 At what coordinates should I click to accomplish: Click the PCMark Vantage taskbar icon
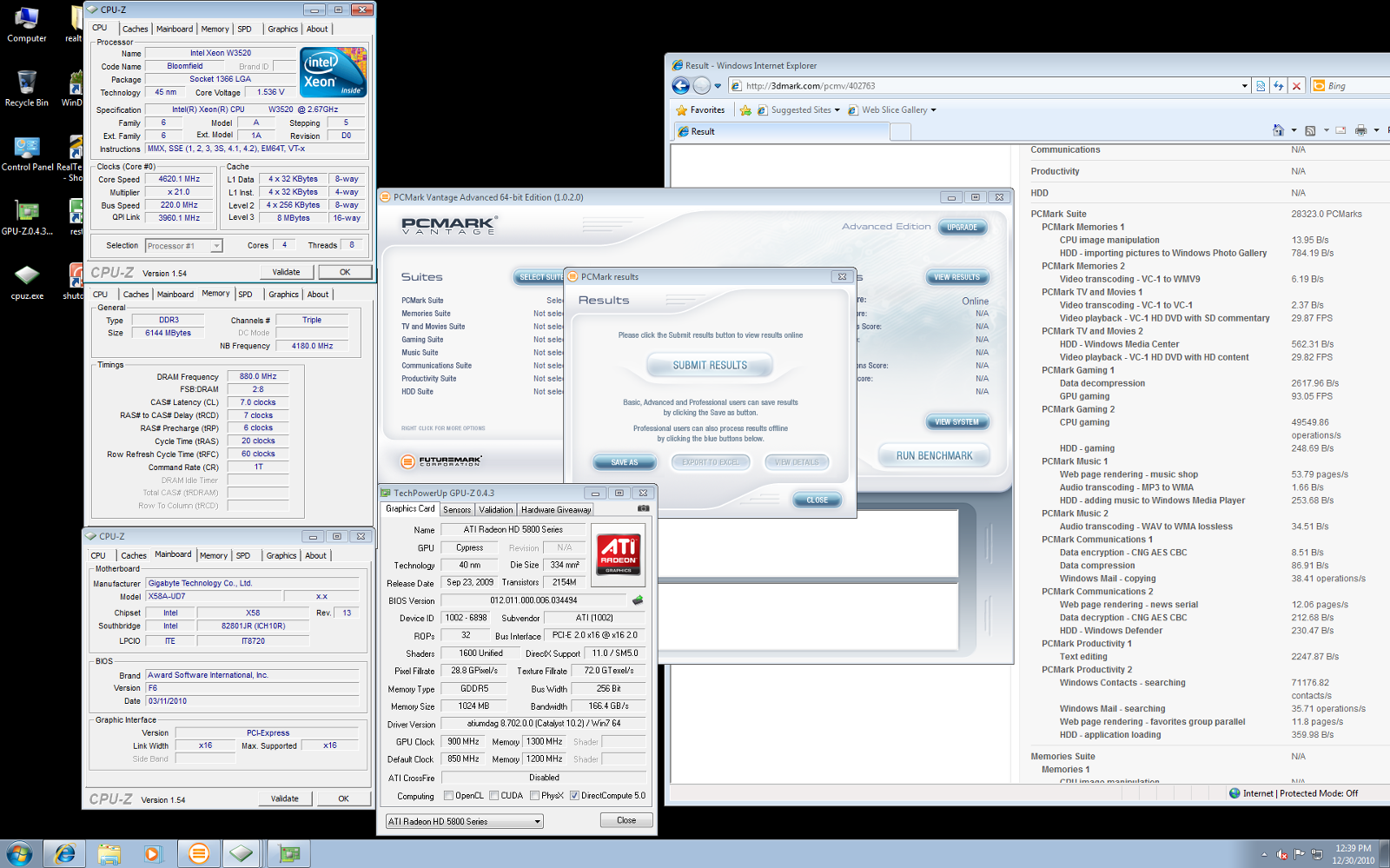[198, 853]
